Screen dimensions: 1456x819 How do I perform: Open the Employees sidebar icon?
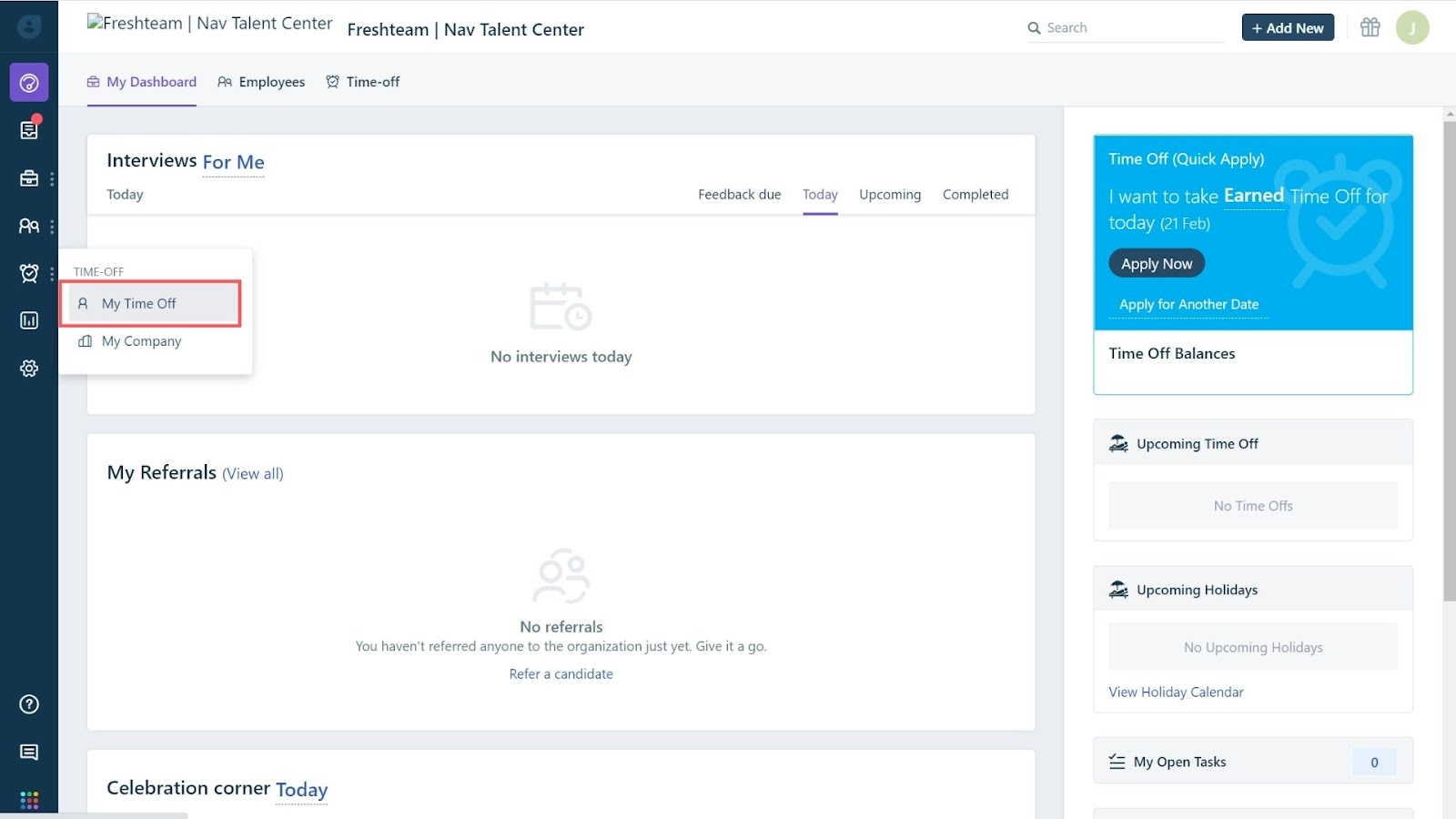pos(29,226)
